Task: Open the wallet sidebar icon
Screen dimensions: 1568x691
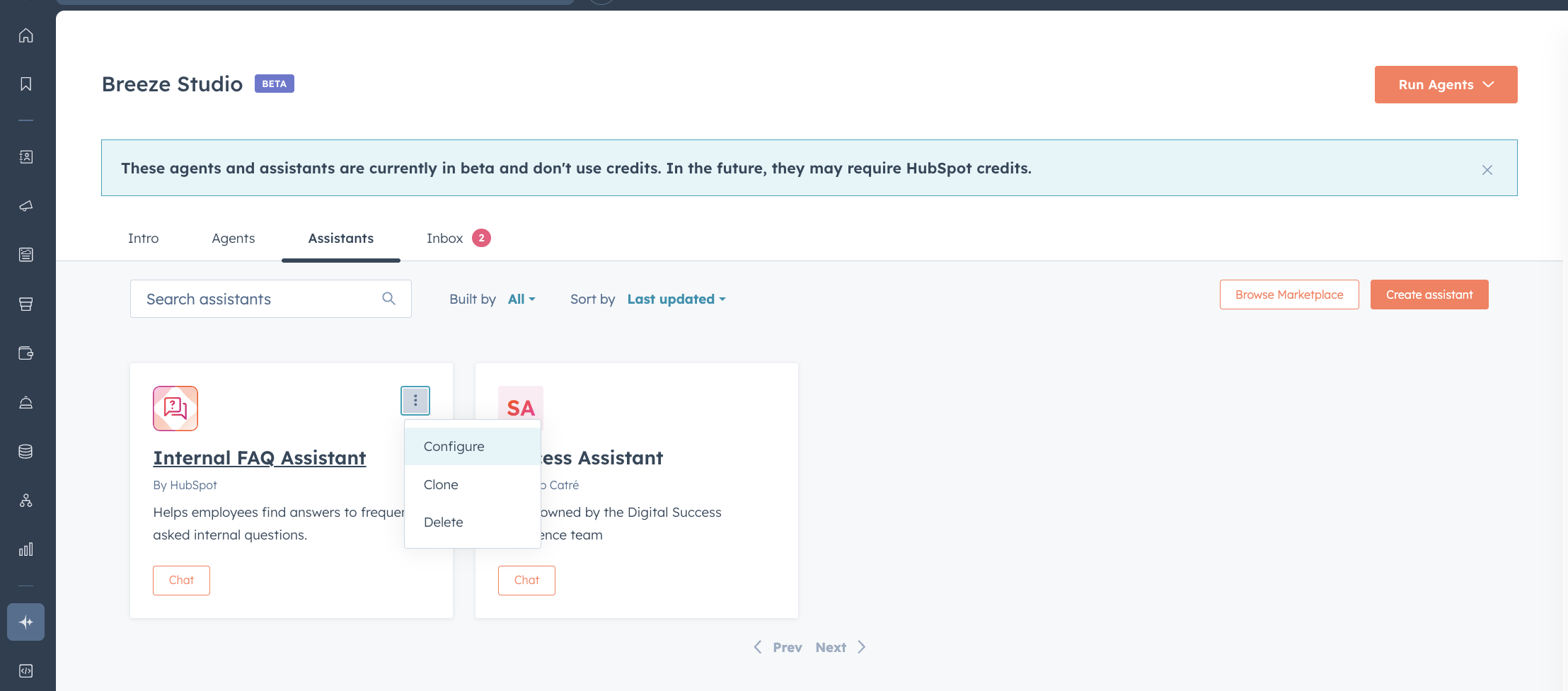Action: click(26, 353)
